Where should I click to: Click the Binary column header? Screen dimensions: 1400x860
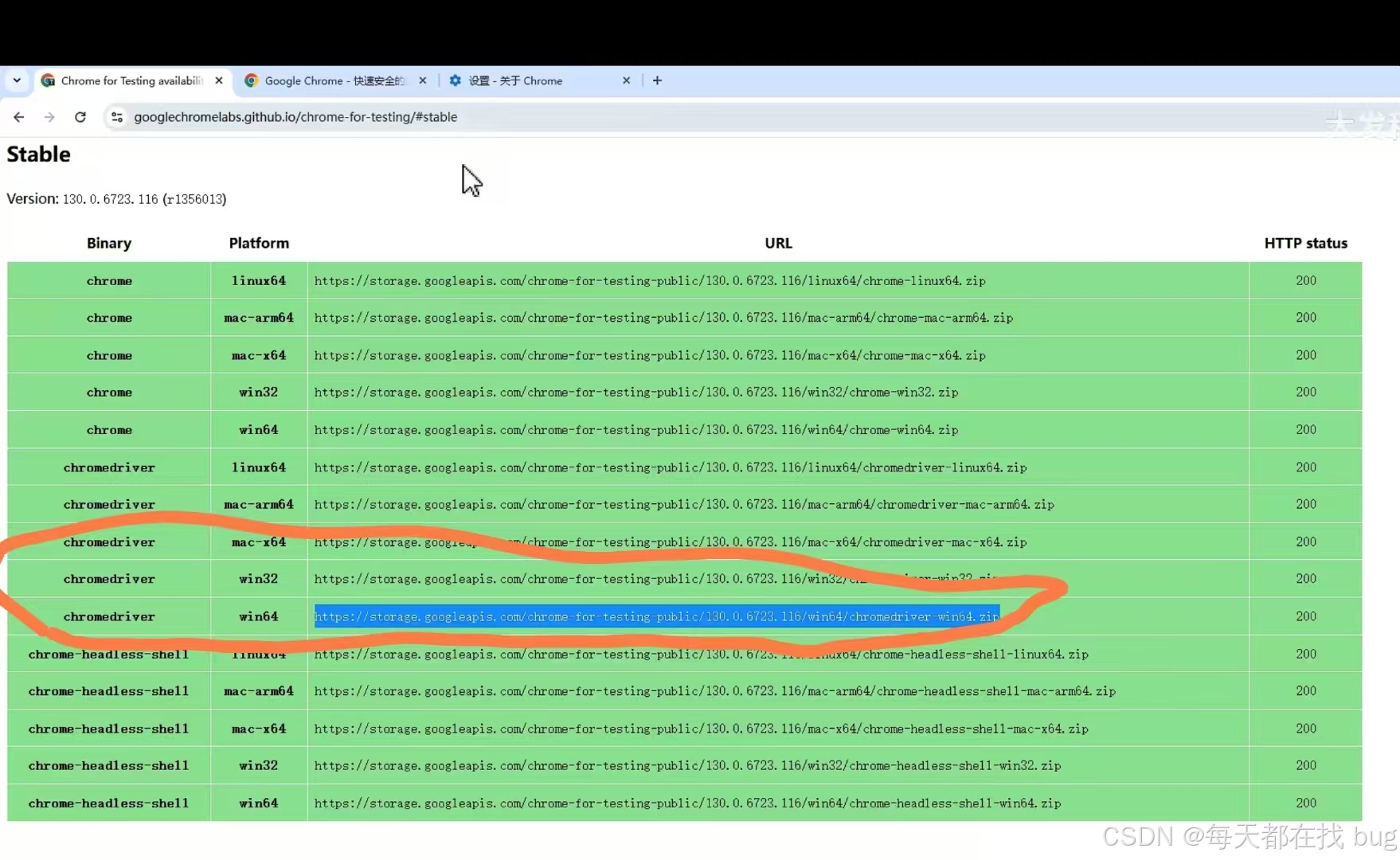[109, 243]
